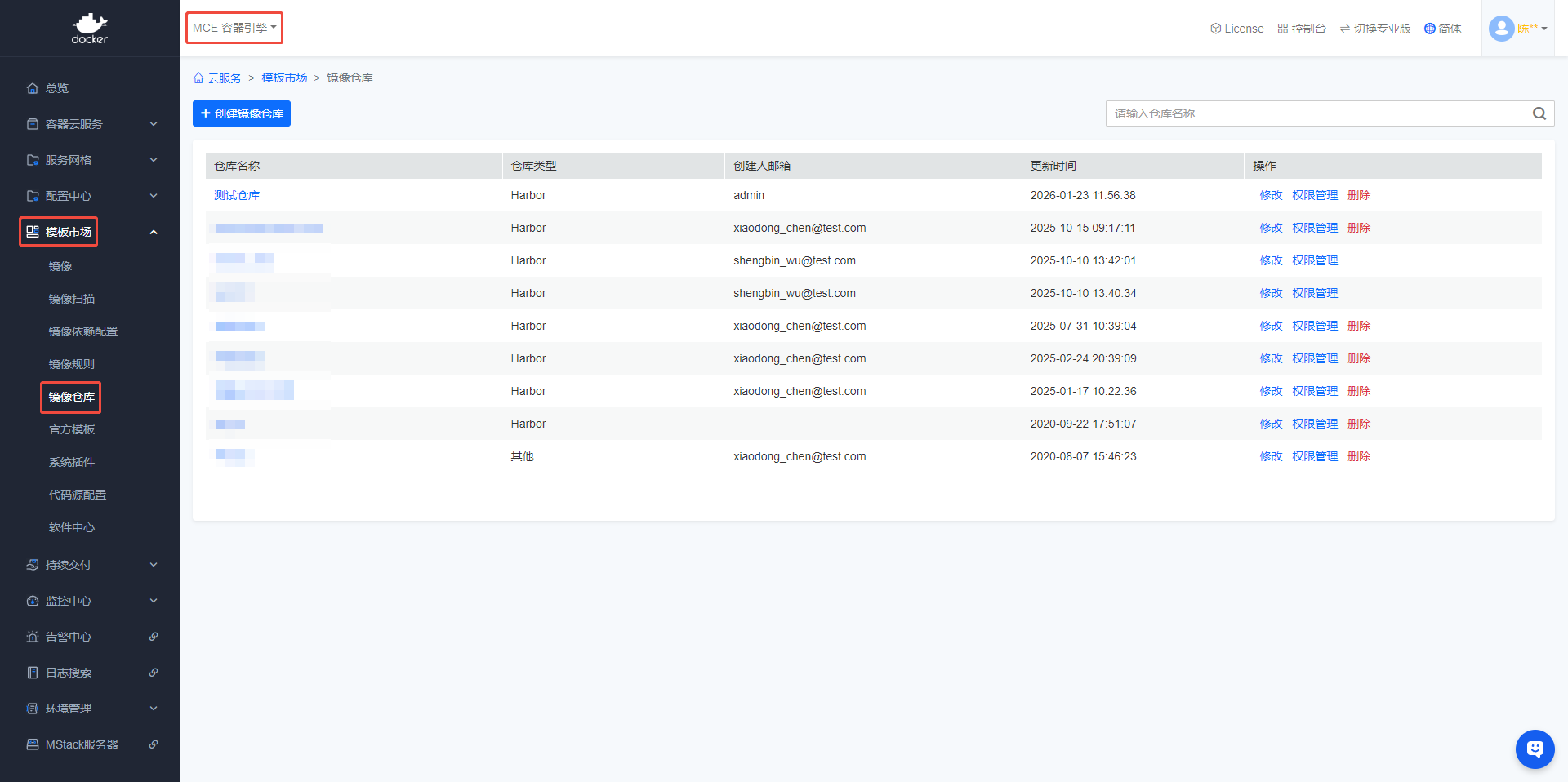The width and height of the screenshot is (1568, 782).
Task: Switch language via 简体 globe icon
Action: [1429, 29]
